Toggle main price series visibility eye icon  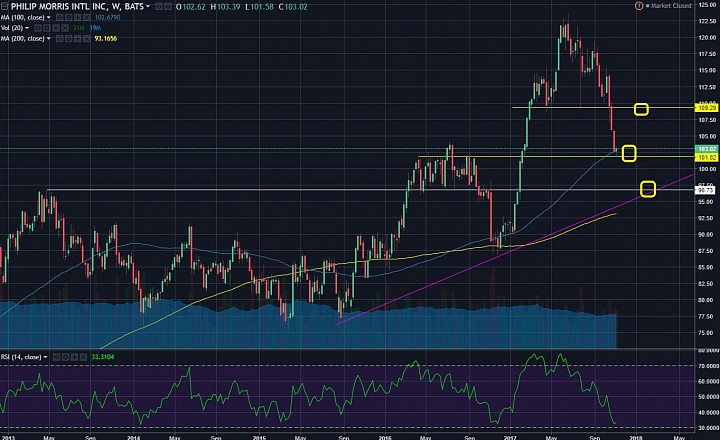158,7
